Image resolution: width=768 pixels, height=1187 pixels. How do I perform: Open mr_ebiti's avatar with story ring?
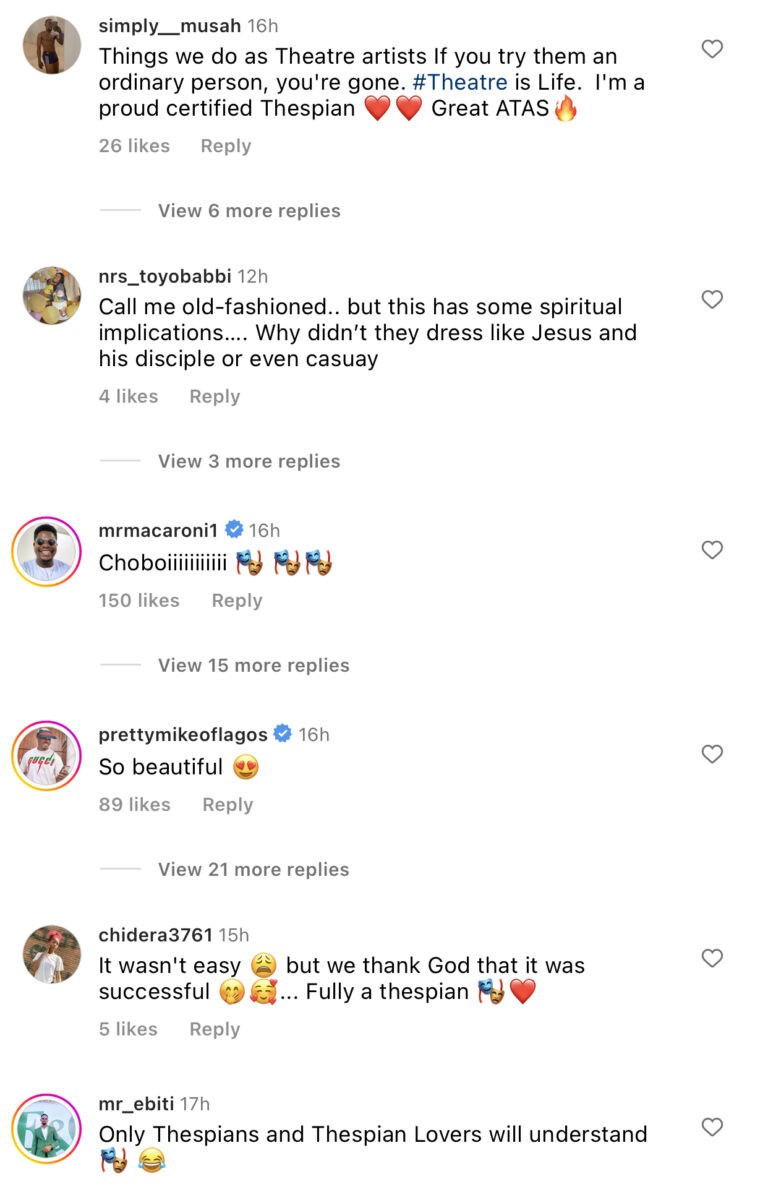47,1129
